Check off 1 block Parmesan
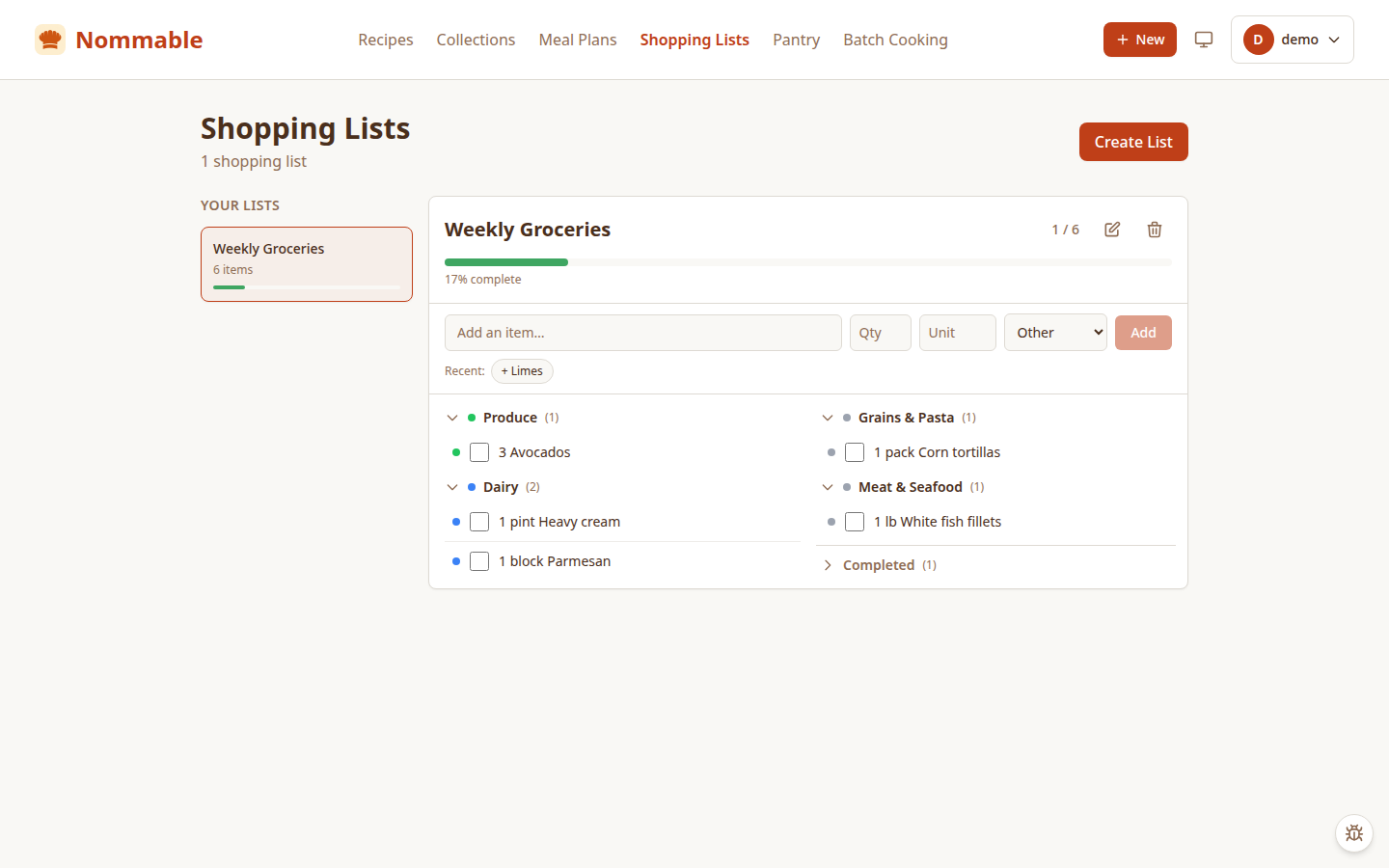Screen dimensions: 1389x868 pyautogui.click(x=479, y=561)
